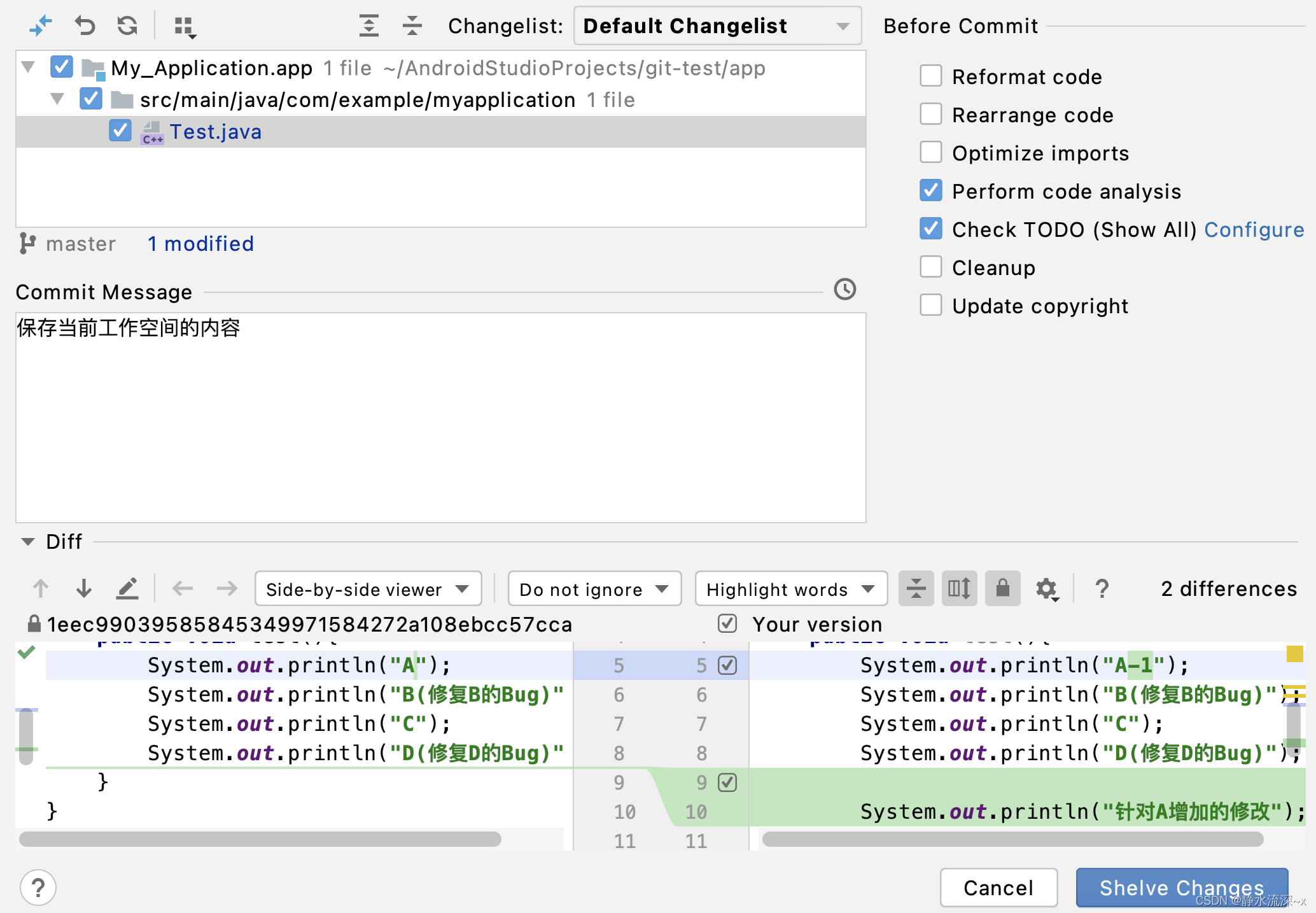
Task: Enable the Reformat code checkbox
Action: click(931, 76)
